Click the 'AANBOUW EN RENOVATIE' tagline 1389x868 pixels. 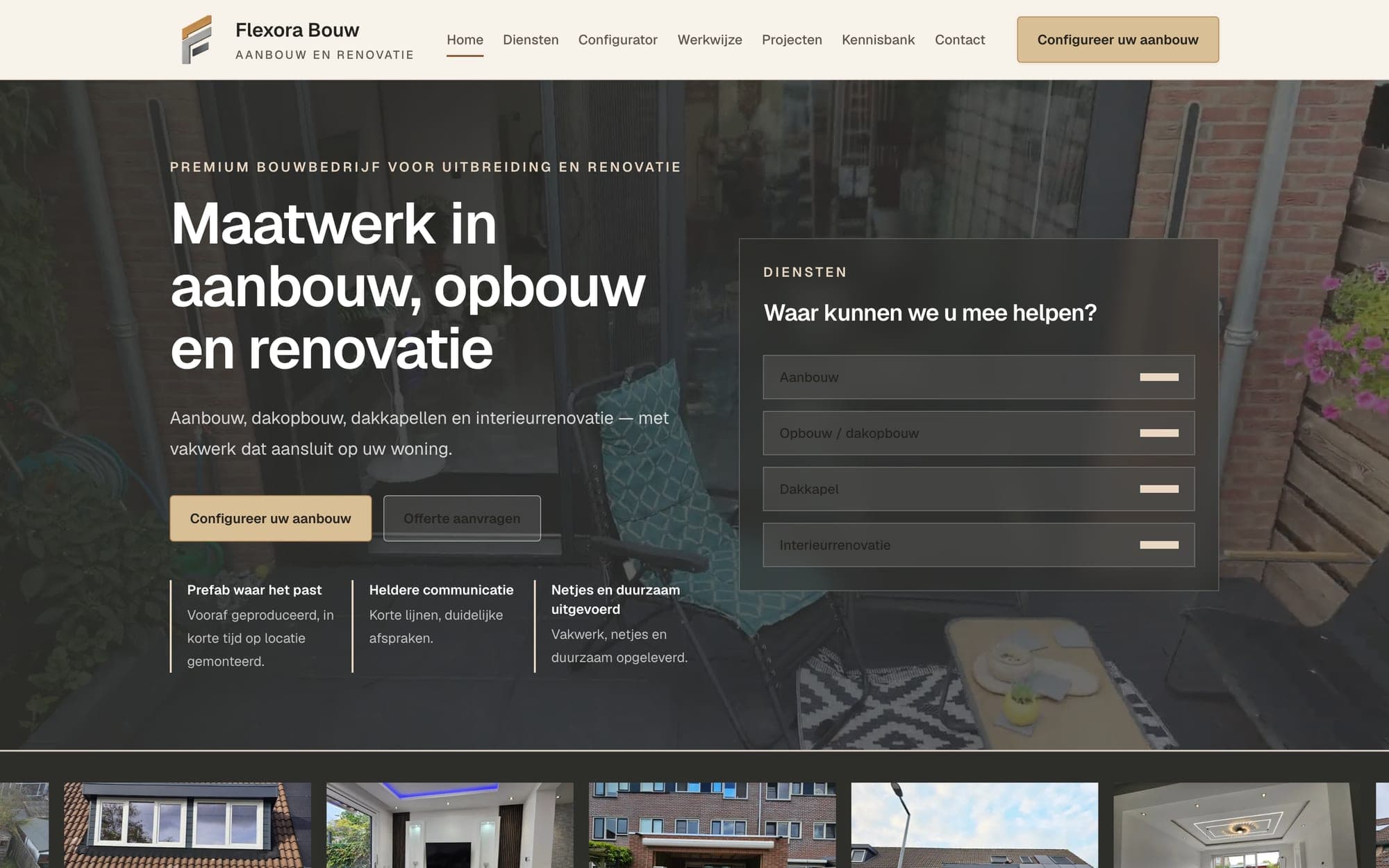(x=324, y=55)
